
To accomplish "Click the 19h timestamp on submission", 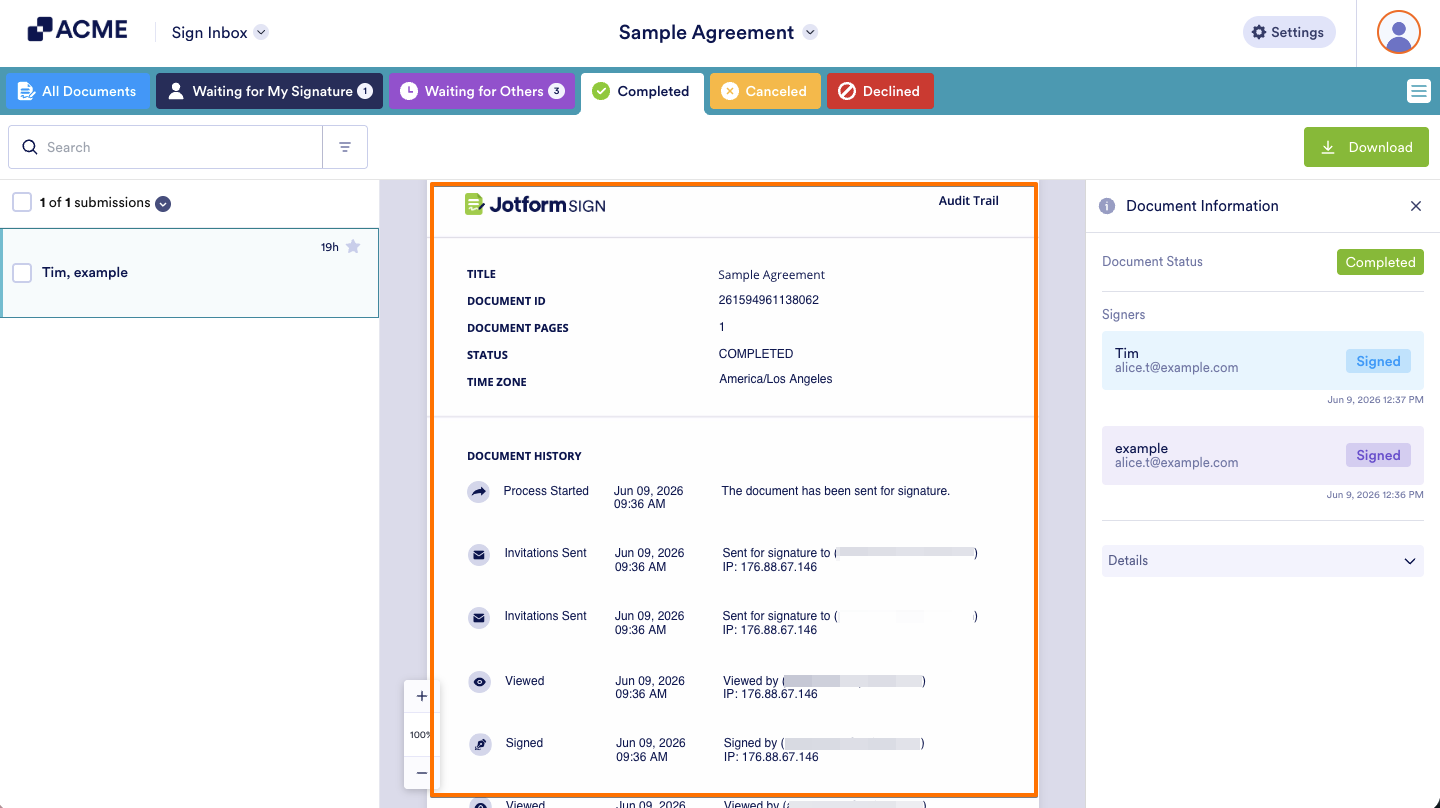I will [x=330, y=247].
